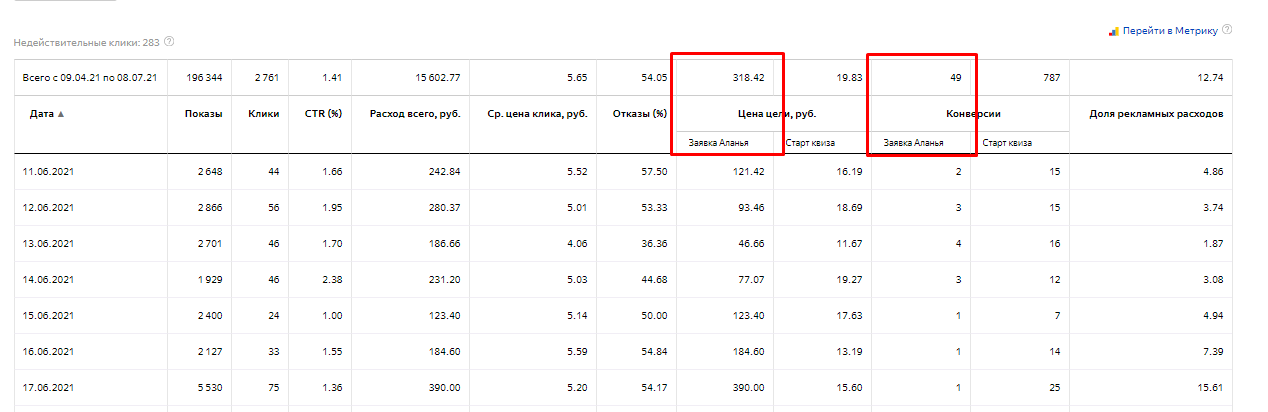Click help icon beside Недействительные клики
Image resolution: width=1268 pixels, height=412 pixels.
tap(169, 42)
